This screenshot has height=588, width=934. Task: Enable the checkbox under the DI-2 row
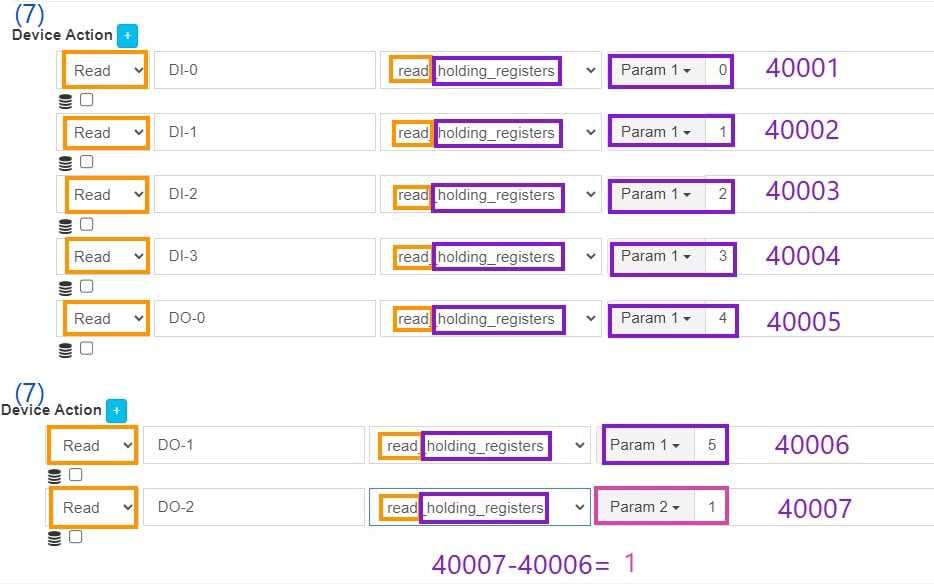pos(86,224)
